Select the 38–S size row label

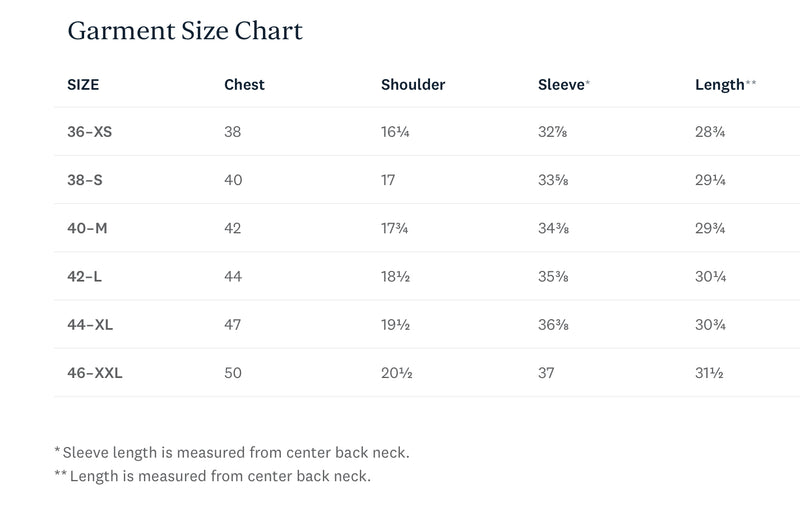click(85, 180)
